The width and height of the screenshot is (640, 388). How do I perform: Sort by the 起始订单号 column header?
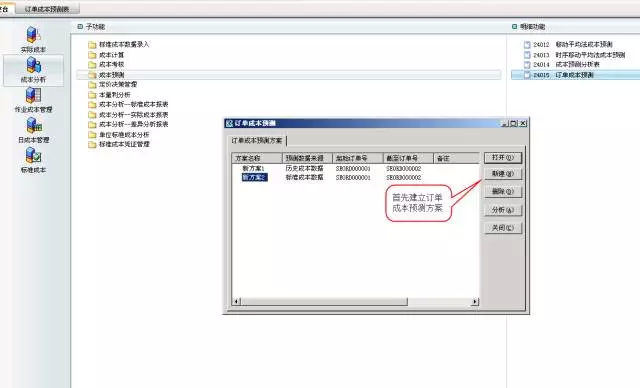(x=358, y=158)
